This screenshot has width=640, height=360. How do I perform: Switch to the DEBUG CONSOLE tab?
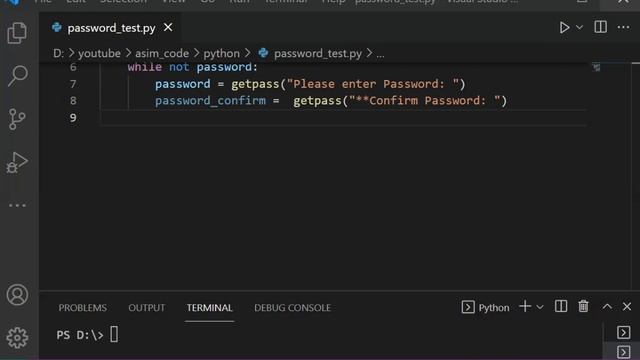(292, 308)
